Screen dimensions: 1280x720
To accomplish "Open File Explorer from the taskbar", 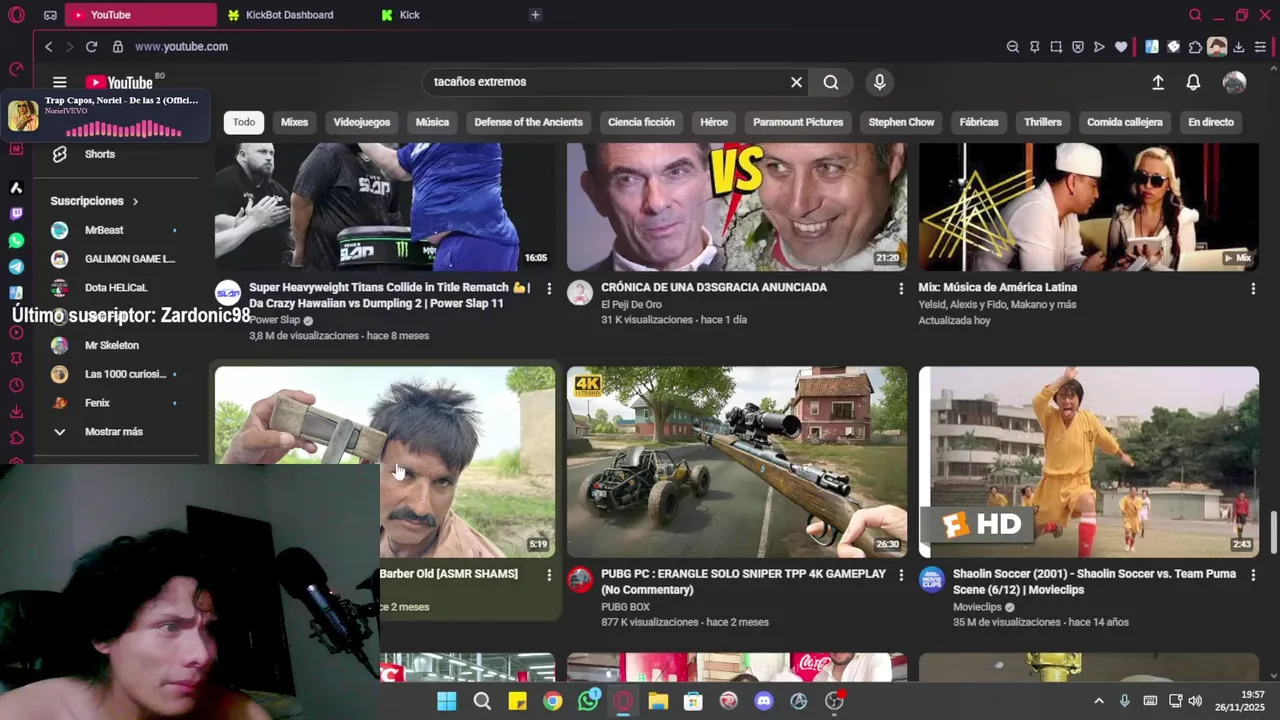I will [x=658, y=701].
